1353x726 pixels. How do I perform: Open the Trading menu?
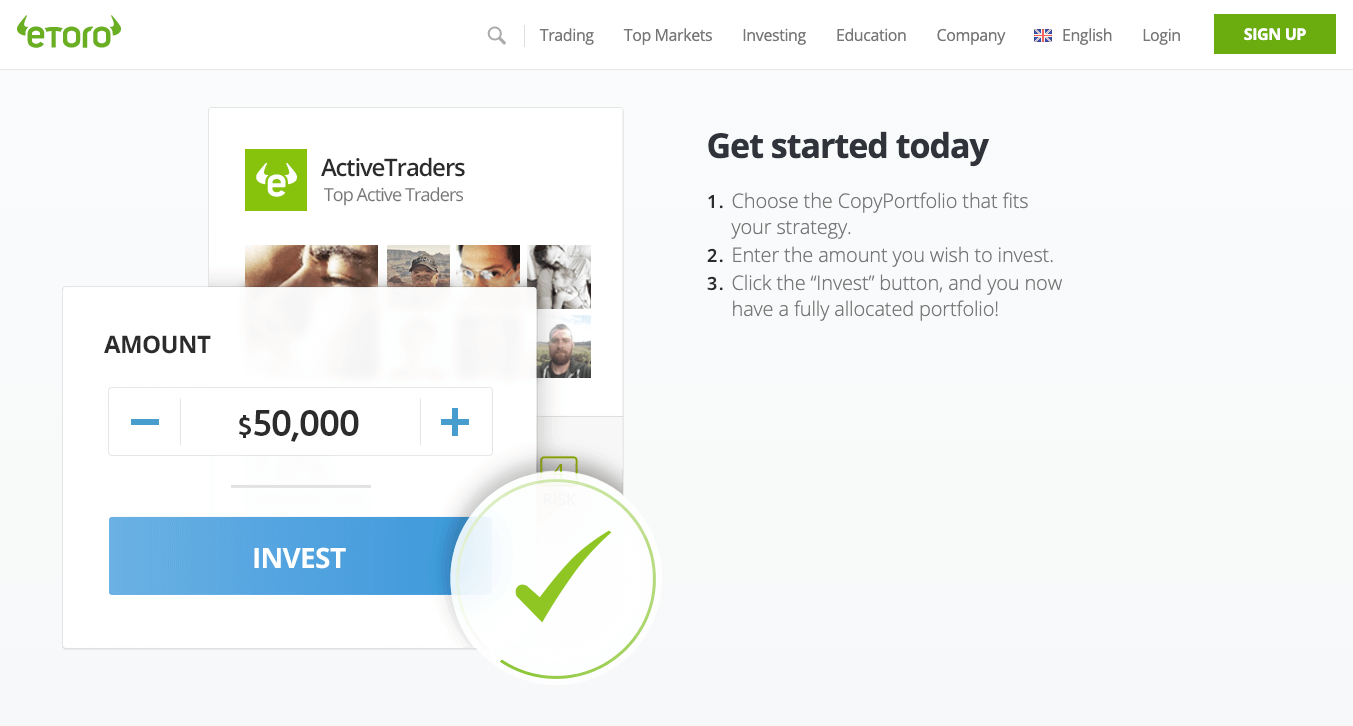tap(566, 35)
